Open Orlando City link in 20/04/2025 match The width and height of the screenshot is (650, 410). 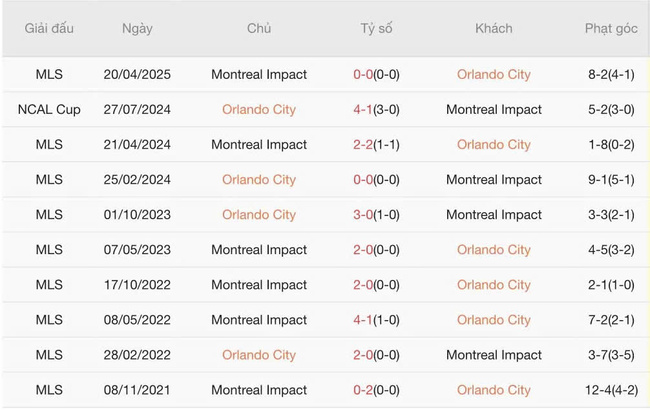(493, 74)
